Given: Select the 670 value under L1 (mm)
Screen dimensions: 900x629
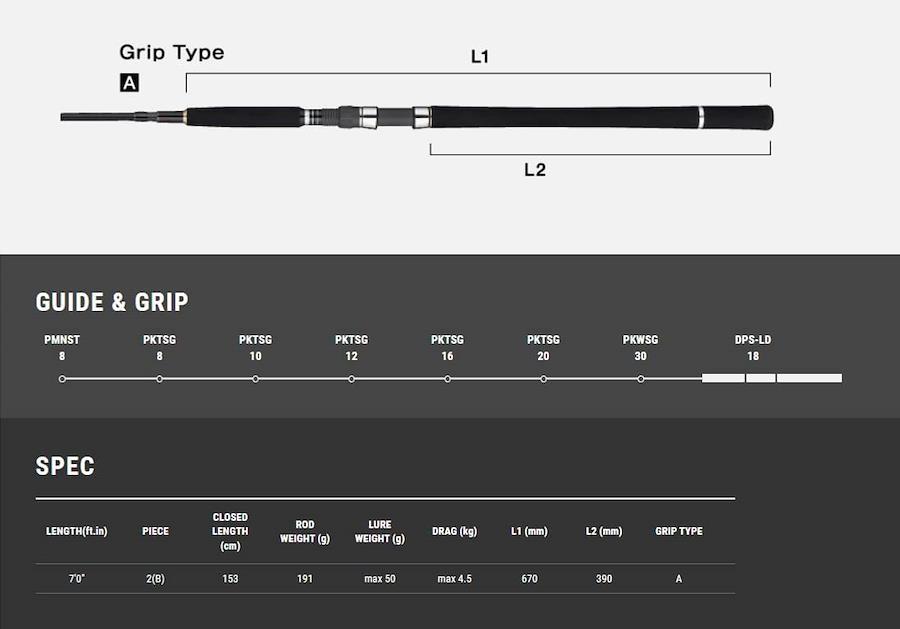Looking at the screenshot, I should [529, 578].
